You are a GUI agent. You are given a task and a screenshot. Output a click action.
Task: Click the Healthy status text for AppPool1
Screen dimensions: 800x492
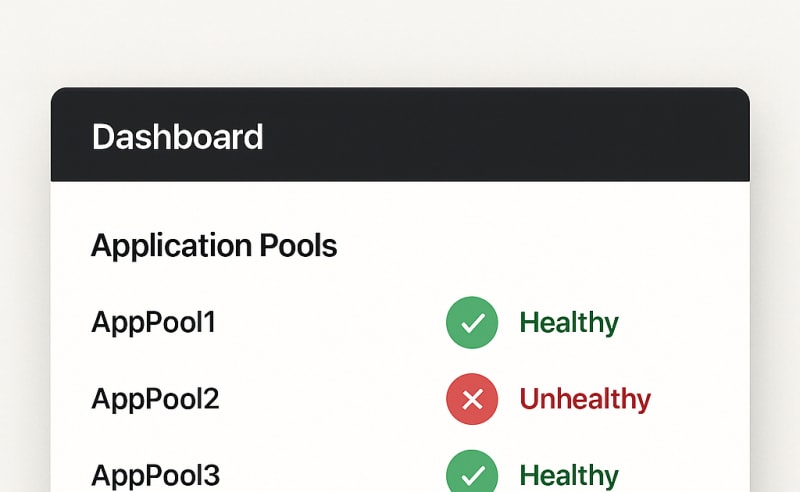[x=568, y=323]
